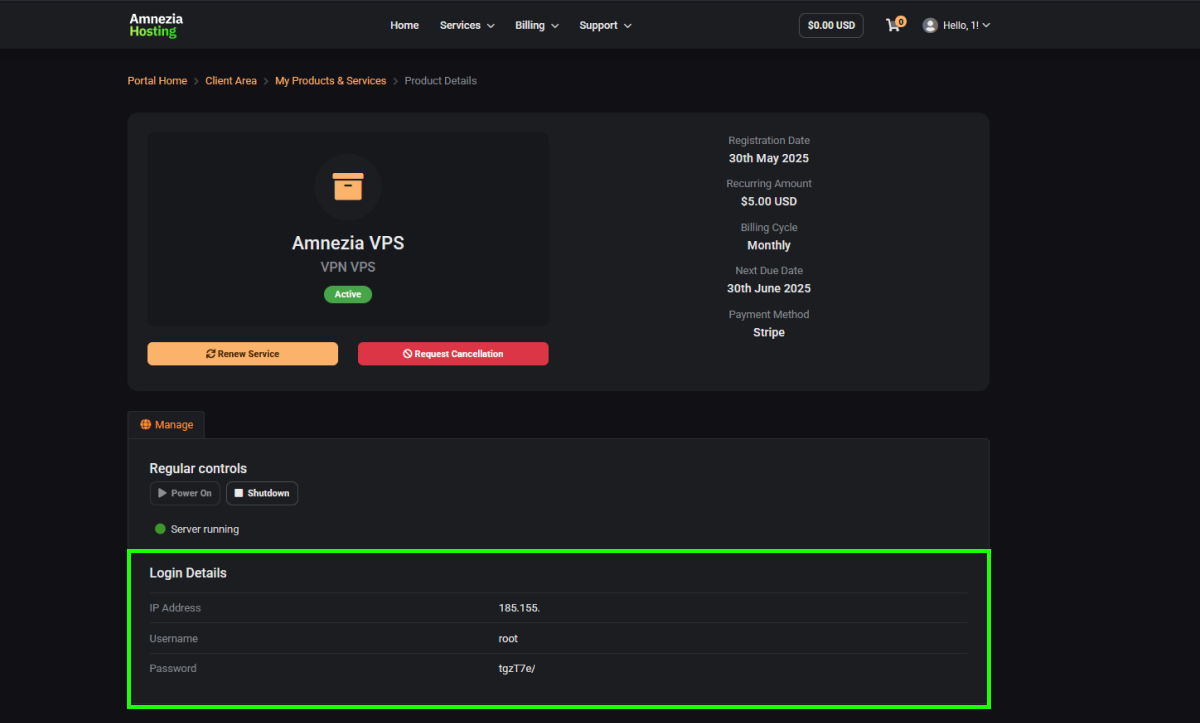
Task: Click the Renew Service button
Action: (x=243, y=354)
